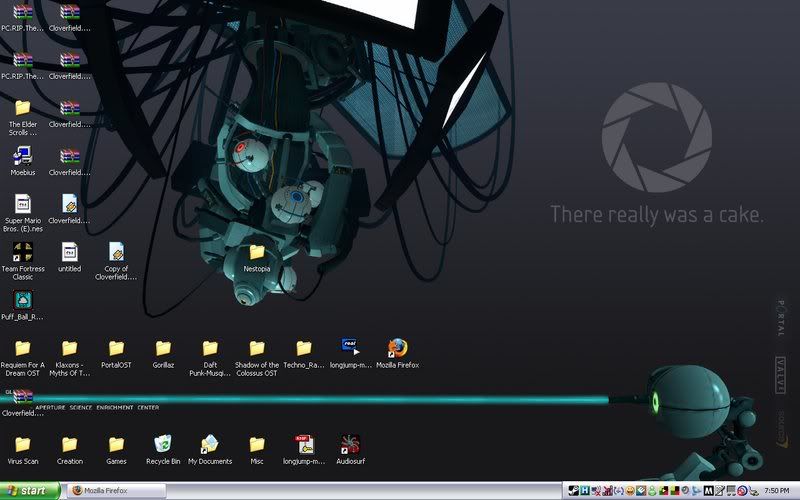Screen dimensions: 800x500
Task: Open the My Documents shortcut
Action: coord(210,444)
